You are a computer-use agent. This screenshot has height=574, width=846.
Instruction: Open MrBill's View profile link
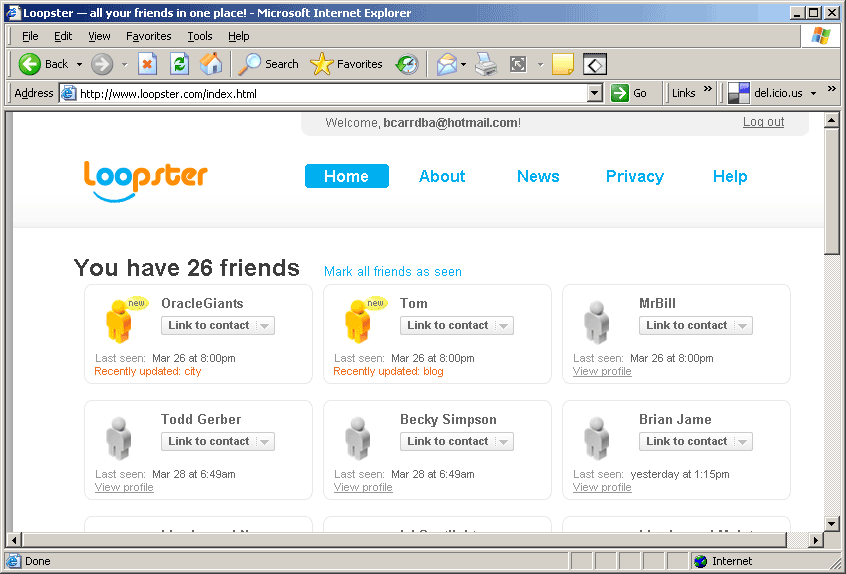click(x=602, y=371)
